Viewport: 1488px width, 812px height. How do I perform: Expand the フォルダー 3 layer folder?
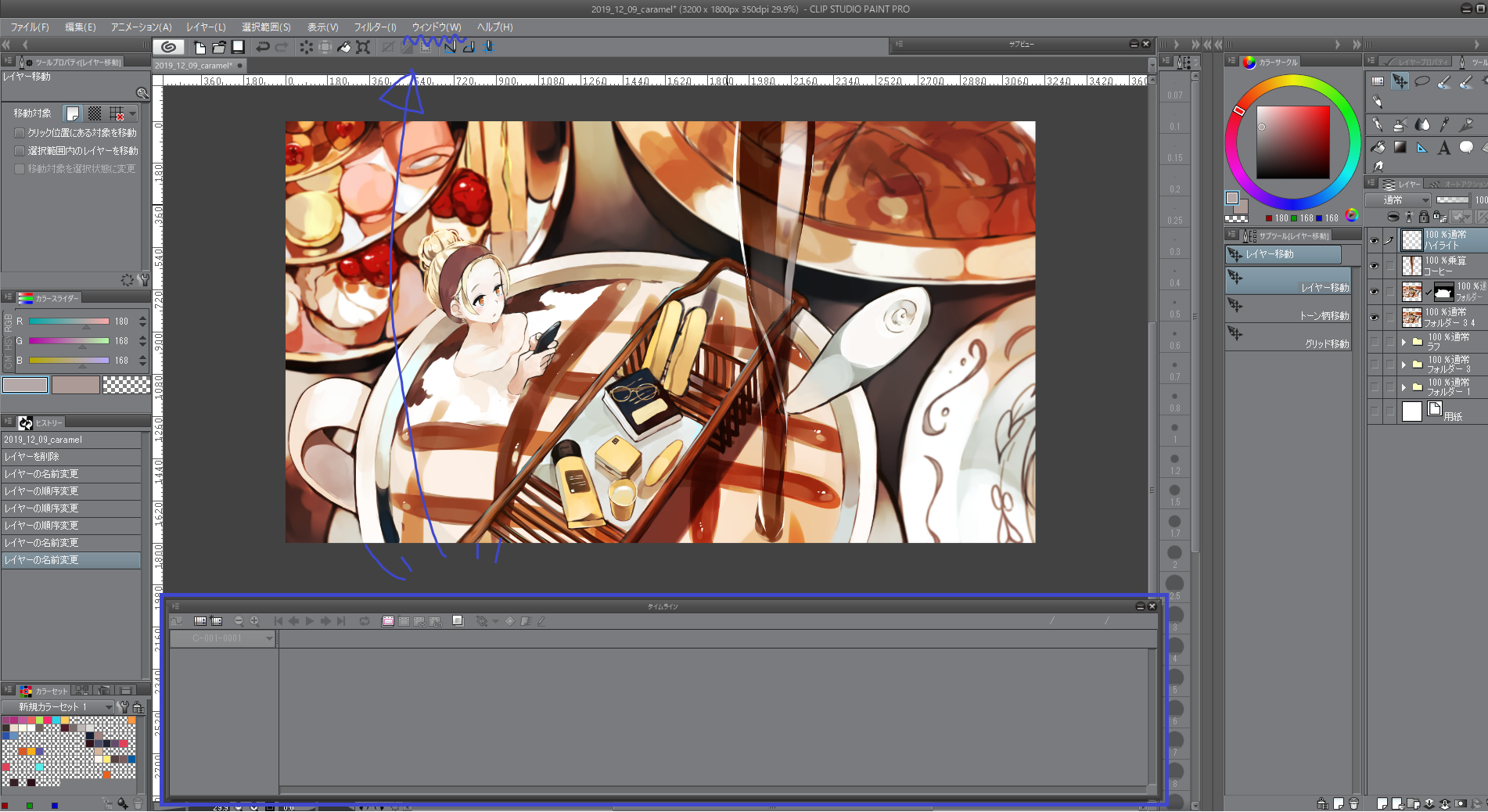[1404, 365]
